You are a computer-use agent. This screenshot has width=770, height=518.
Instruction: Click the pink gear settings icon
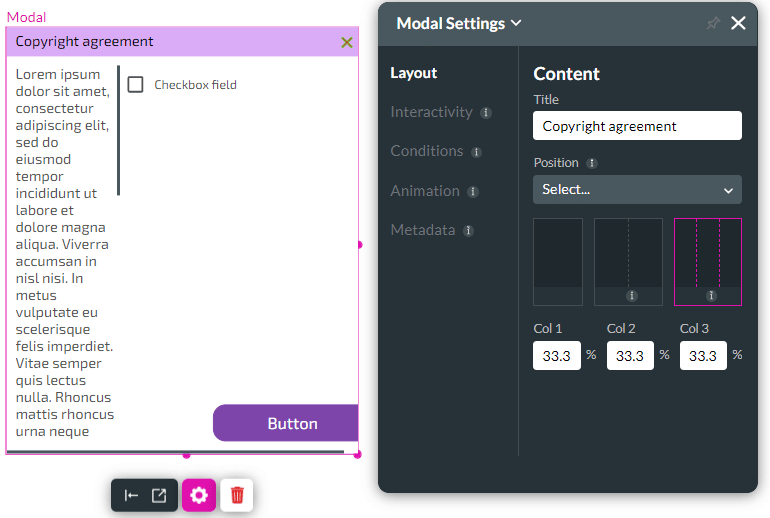point(198,495)
